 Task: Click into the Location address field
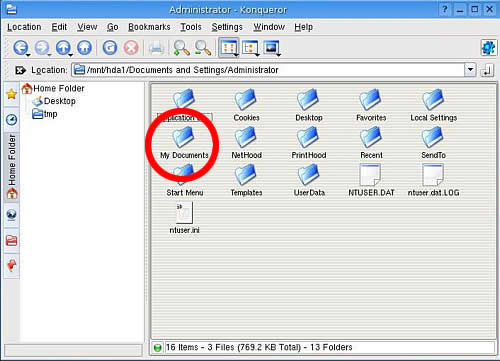pos(268,70)
